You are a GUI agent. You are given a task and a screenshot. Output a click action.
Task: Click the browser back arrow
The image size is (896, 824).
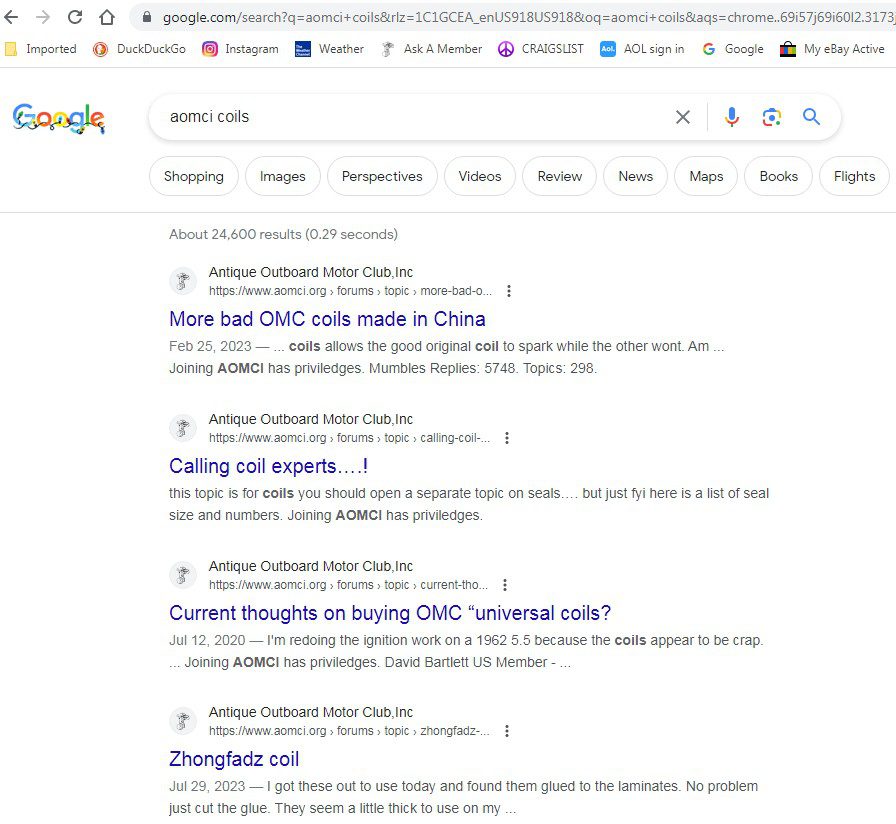[x=11, y=17]
